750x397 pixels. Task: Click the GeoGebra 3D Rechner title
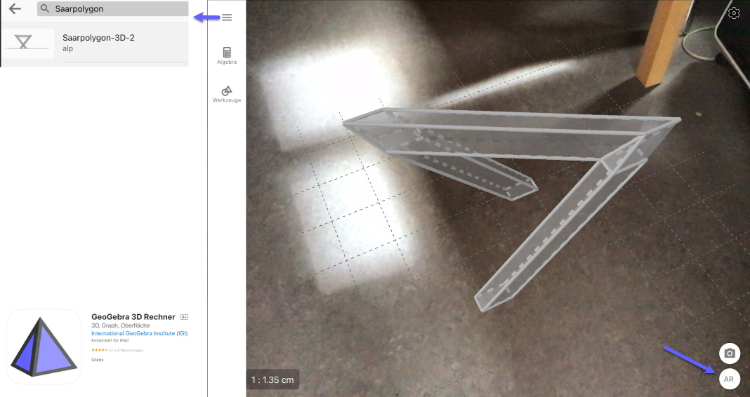click(133, 317)
